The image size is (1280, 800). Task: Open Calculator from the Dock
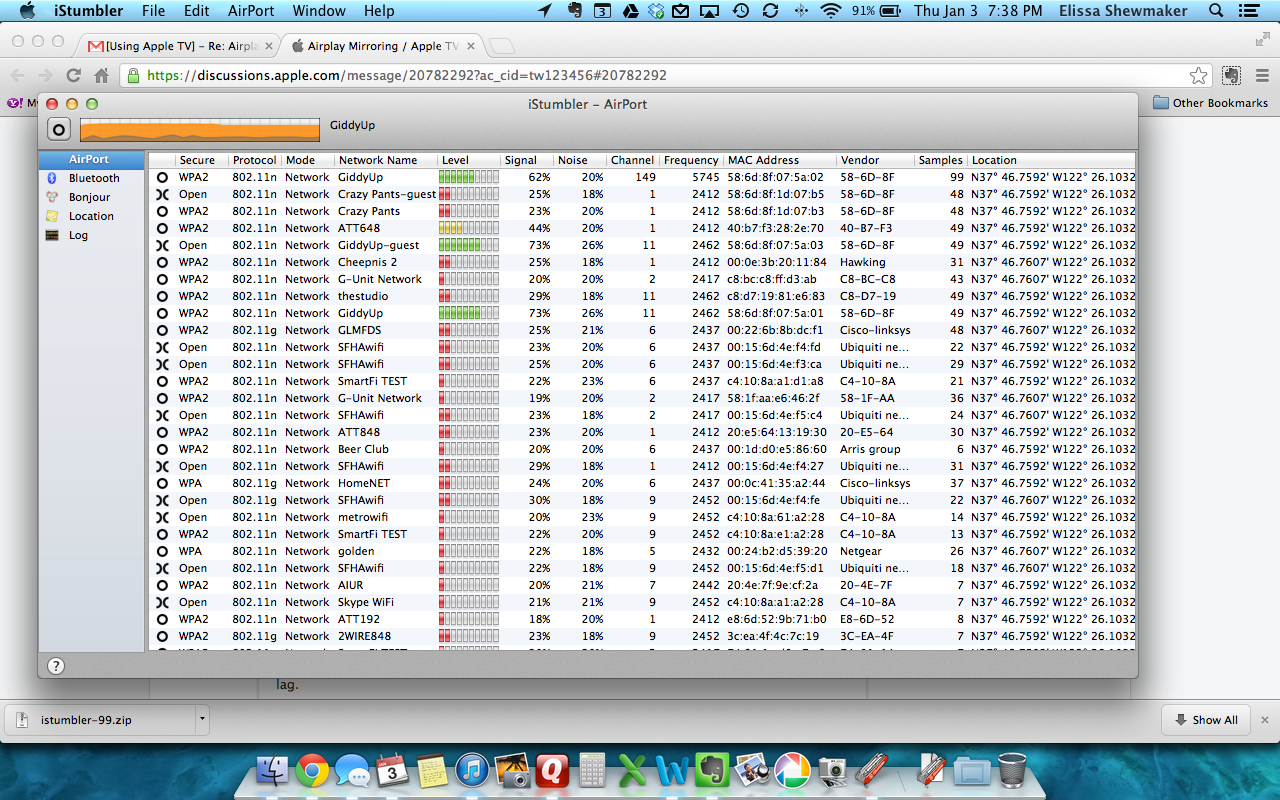[x=592, y=770]
